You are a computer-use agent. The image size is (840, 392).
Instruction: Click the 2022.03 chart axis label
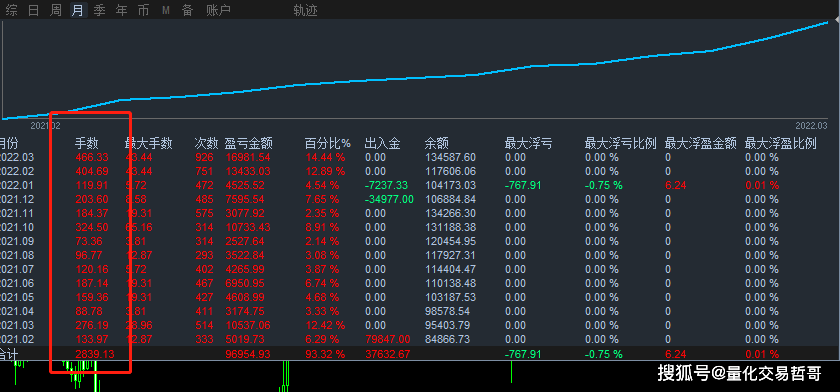point(811,126)
